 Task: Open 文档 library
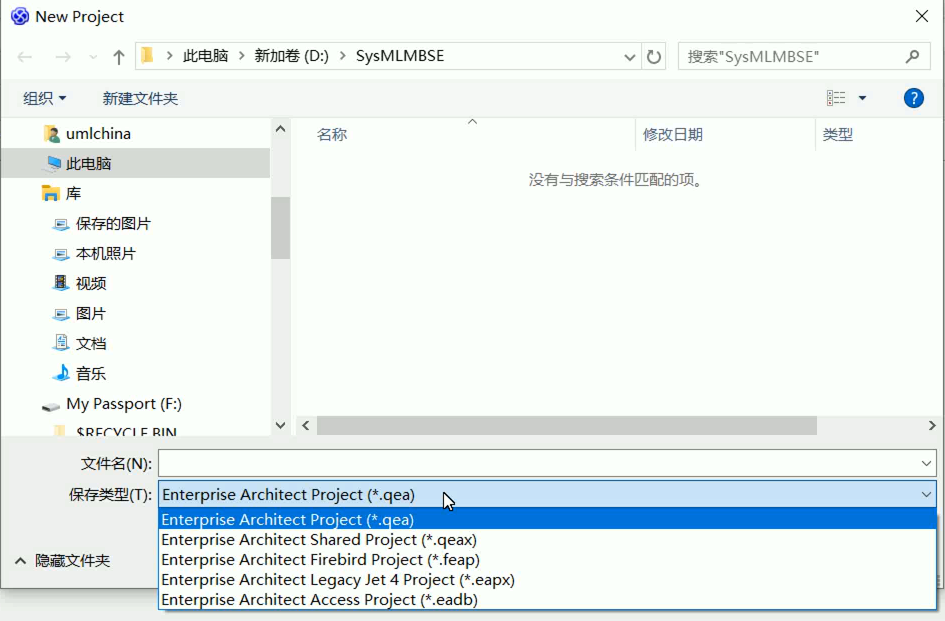tap(91, 344)
